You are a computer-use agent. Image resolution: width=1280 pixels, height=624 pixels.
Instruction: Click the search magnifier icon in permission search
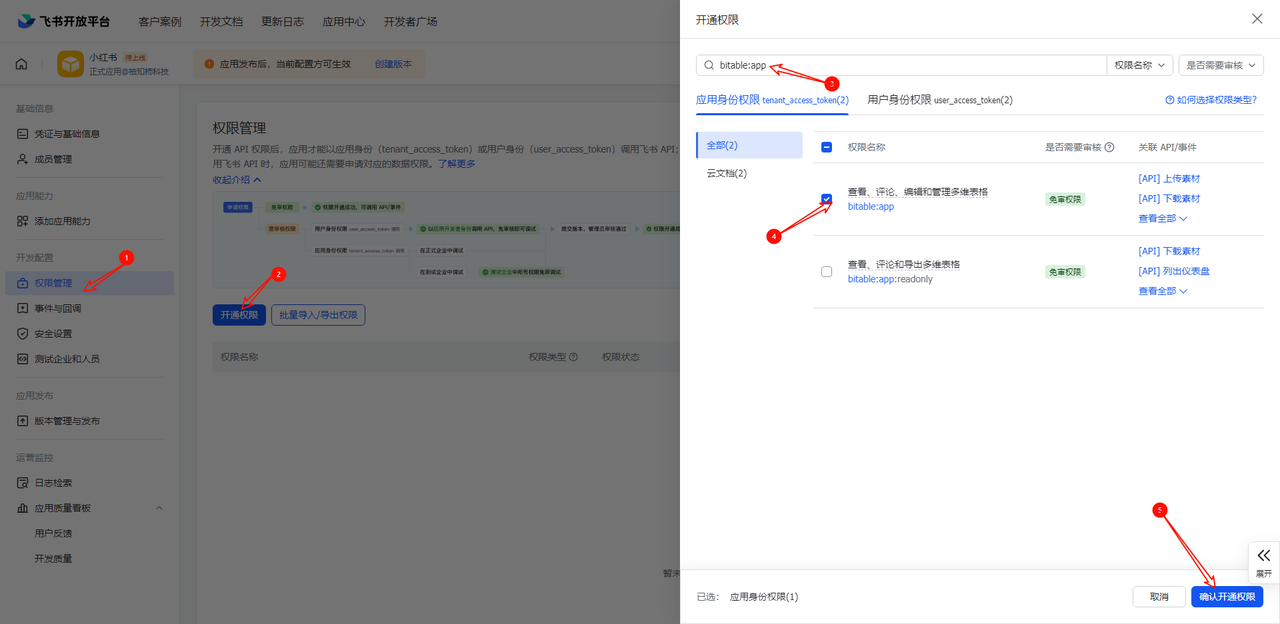(x=709, y=65)
